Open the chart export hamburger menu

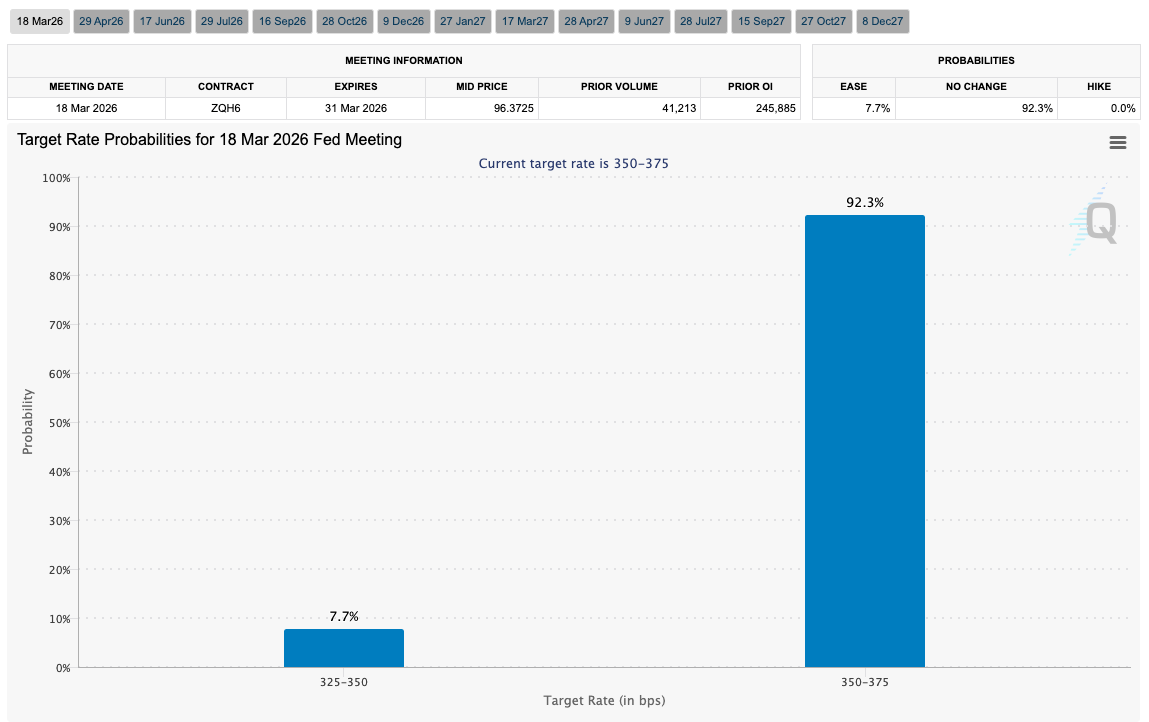coord(1117,142)
